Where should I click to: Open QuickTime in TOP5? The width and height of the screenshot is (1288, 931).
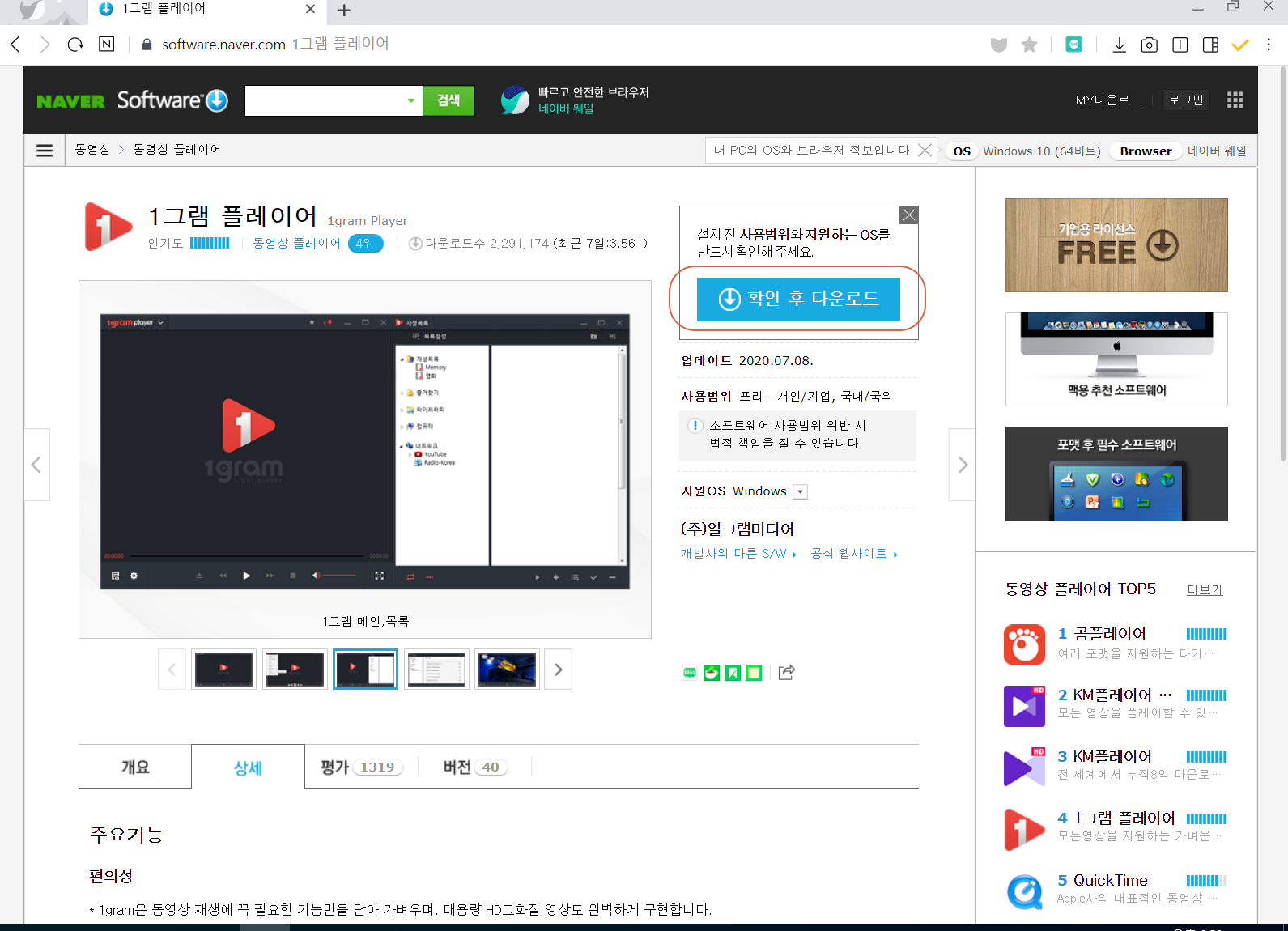coord(1110,880)
